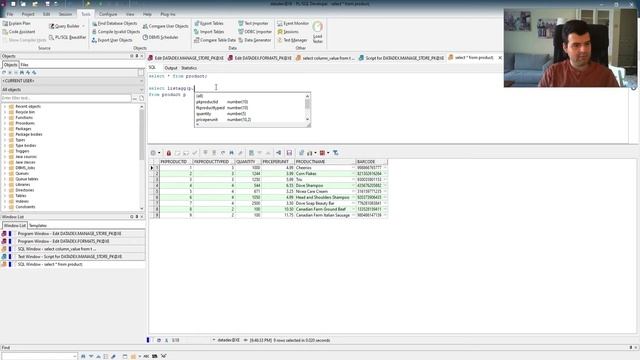Open the Data Generator
Image resolution: width=640 pixels, height=360 pixels.
[x=255, y=40]
